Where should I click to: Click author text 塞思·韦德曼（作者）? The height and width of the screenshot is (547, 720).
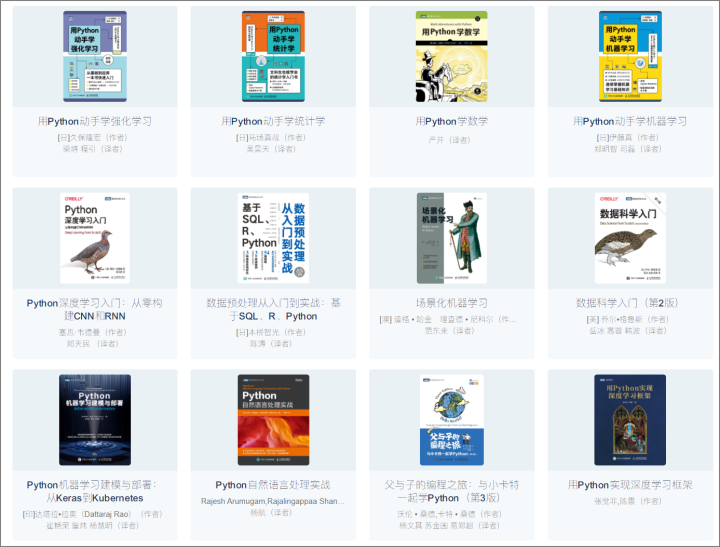tap(93, 332)
